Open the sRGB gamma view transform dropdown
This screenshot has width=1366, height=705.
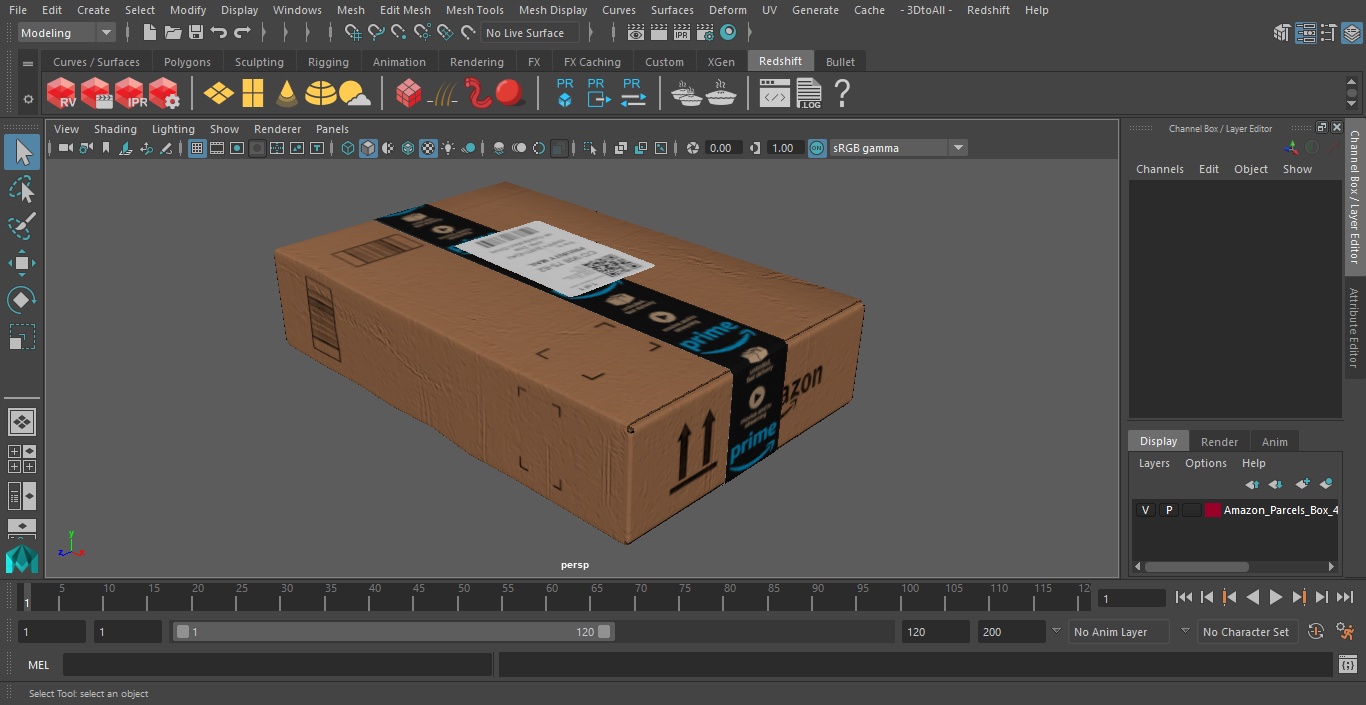(x=898, y=148)
